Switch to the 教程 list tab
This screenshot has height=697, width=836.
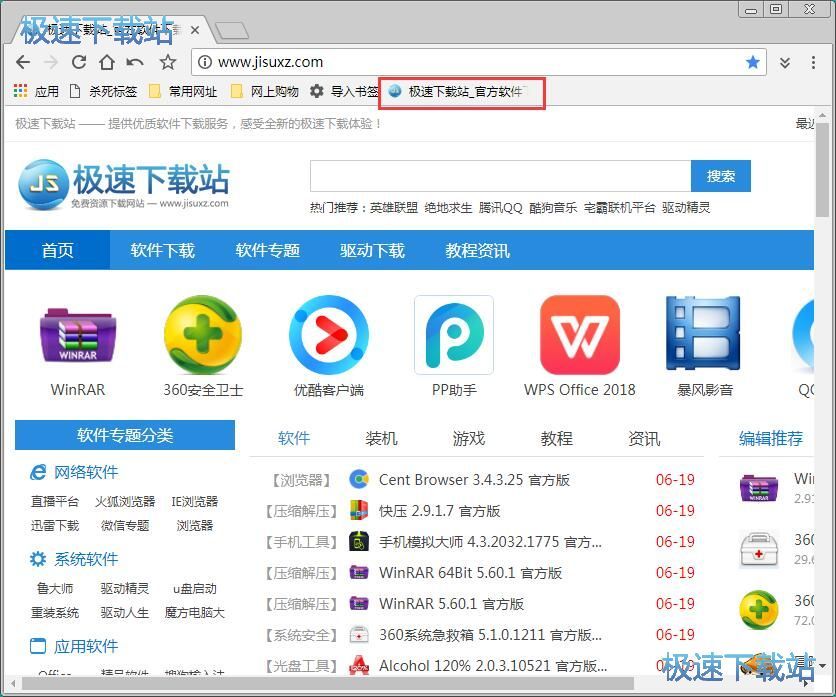pos(557,438)
